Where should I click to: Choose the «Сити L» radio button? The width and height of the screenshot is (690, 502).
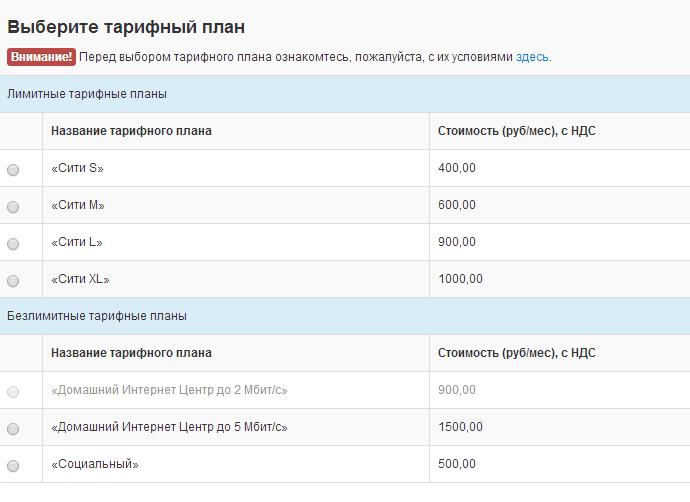click(x=13, y=244)
